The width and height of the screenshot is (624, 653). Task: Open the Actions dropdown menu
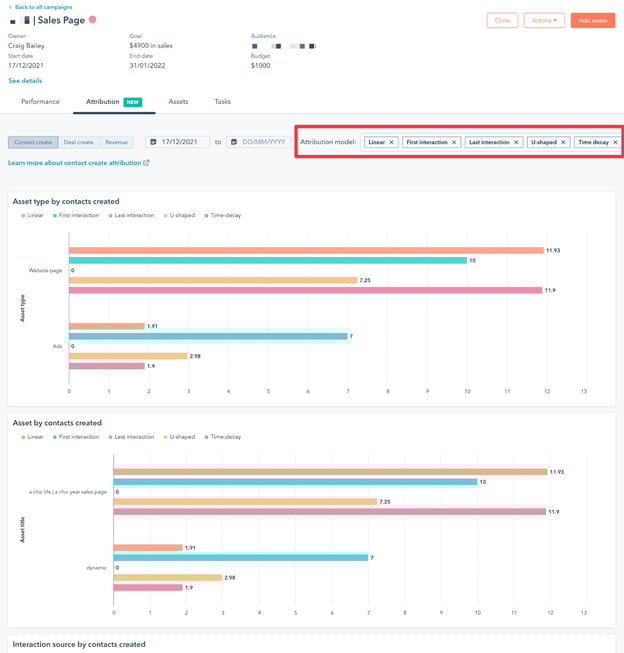544,20
